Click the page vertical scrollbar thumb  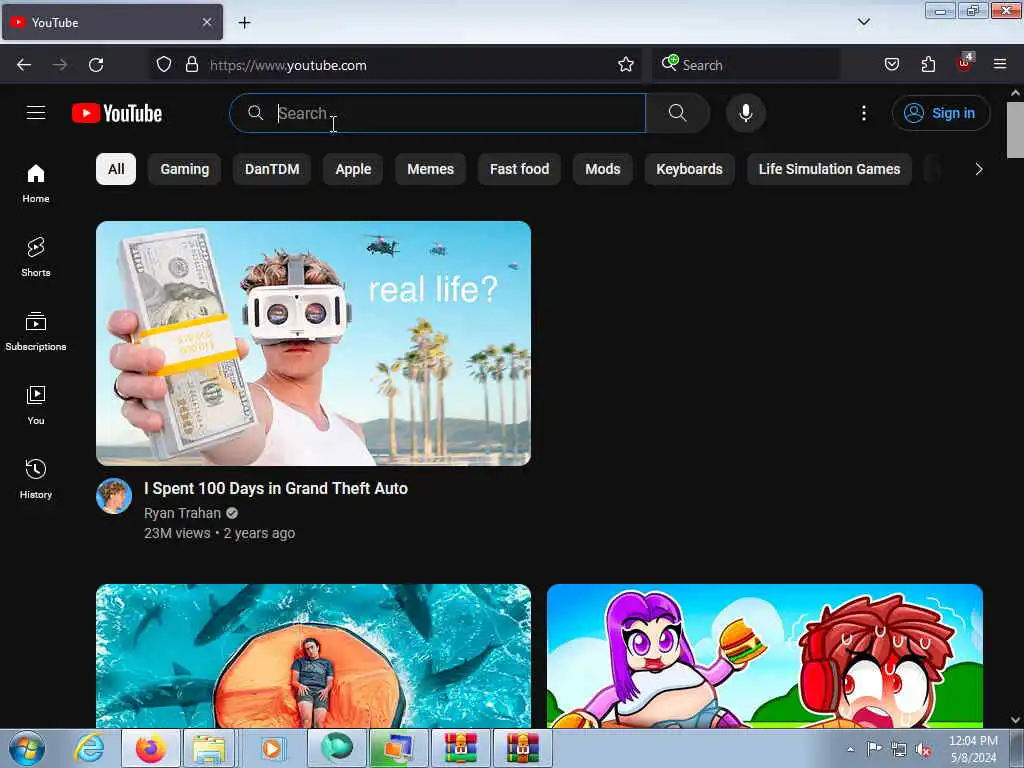pos(1015,130)
